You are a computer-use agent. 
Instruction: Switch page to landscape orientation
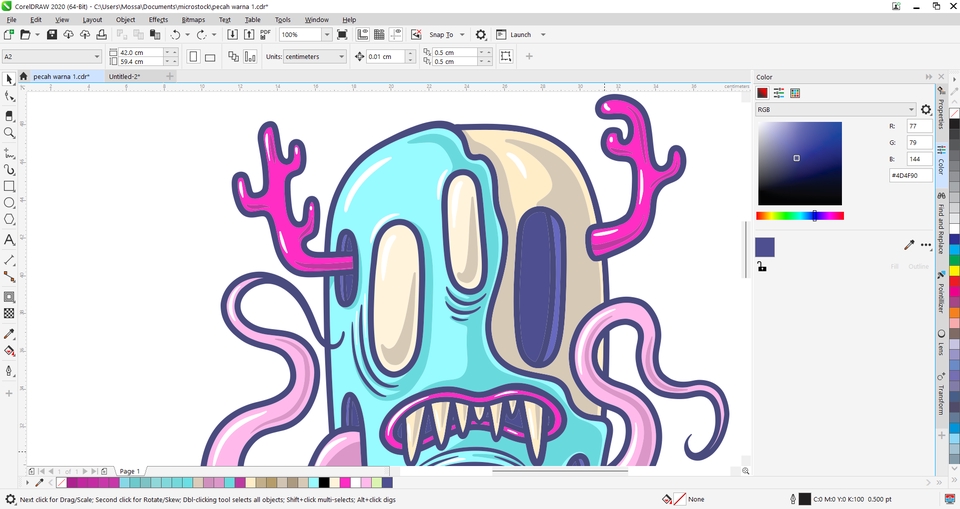tap(211, 57)
